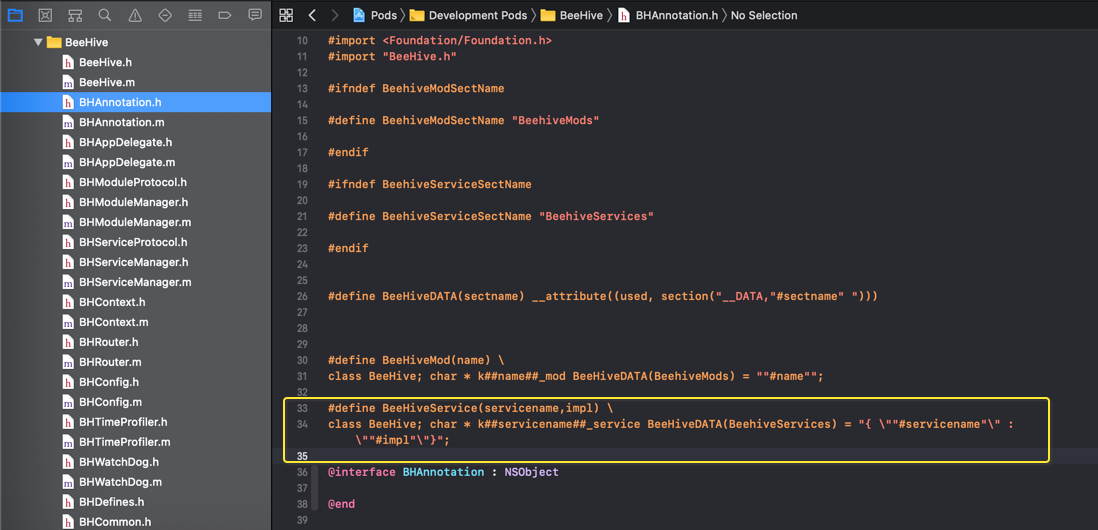Click line number 26 in gutter
1098x530 pixels.
pos(302,296)
